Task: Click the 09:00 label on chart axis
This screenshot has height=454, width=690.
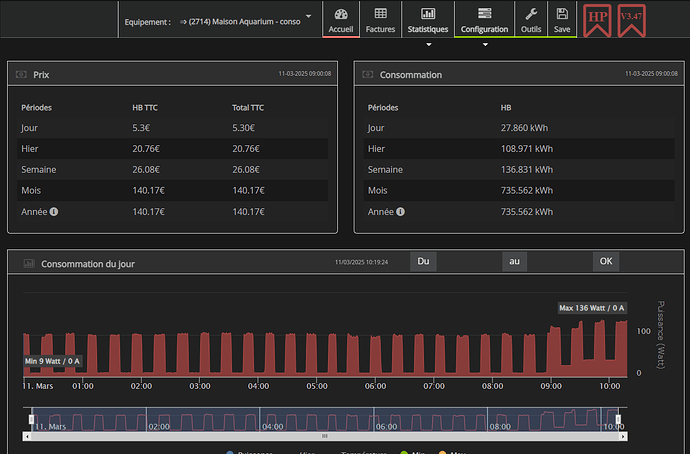Action: (x=551, y=386)
